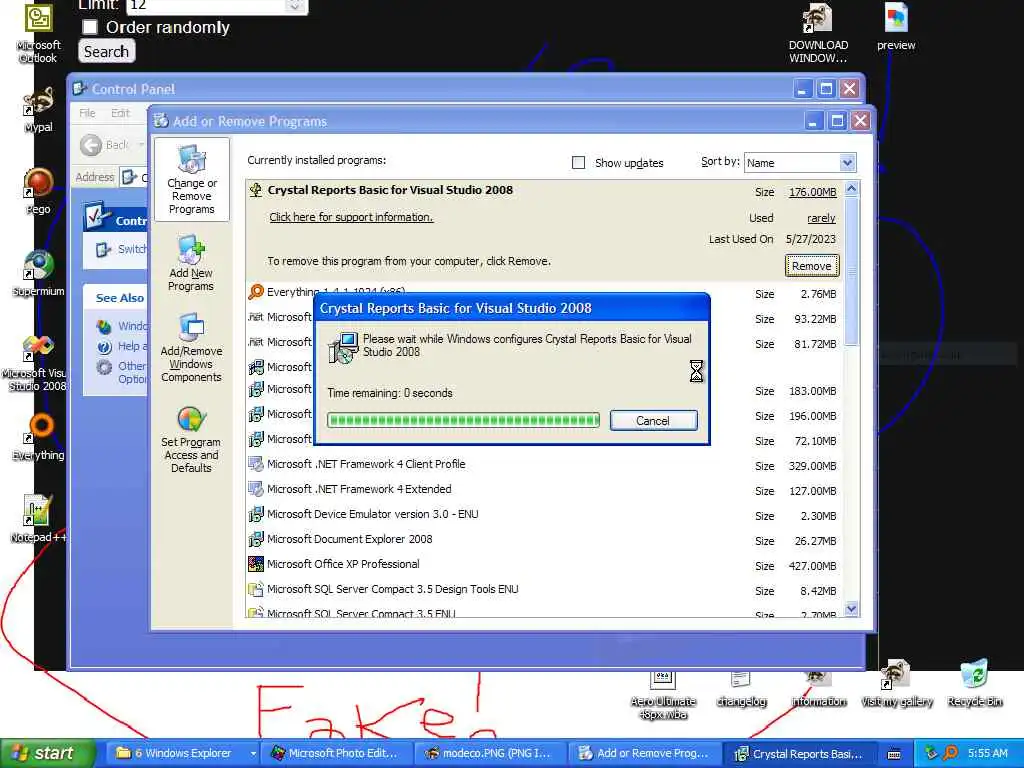Open changelog desktop file
Image resolution: width=1024 pixels, height=768 pixels.
(x=741, y=680)
